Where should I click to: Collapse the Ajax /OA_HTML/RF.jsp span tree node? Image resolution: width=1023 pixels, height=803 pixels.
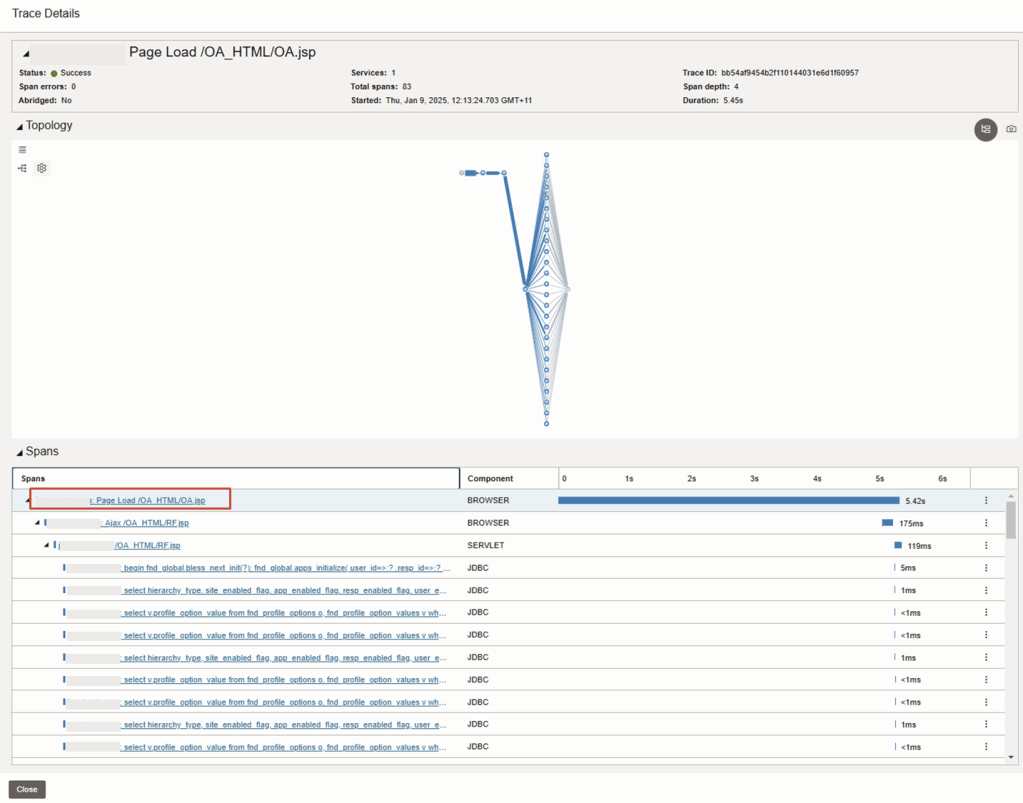[x=37, y=523]
